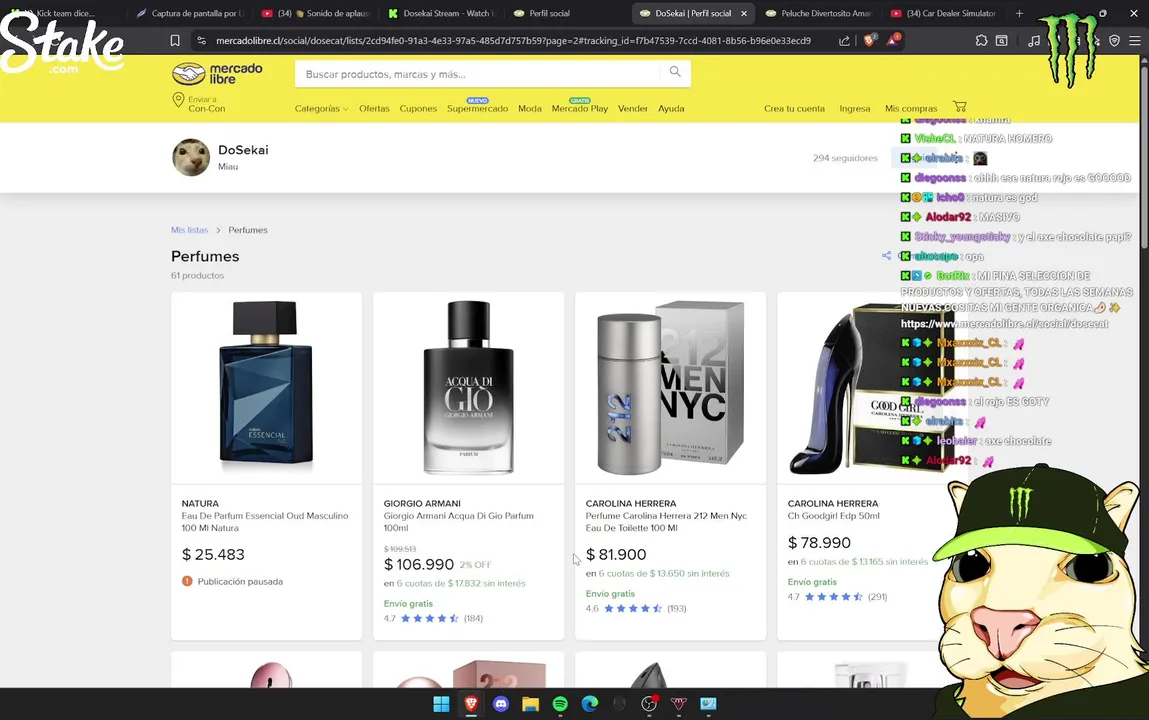The image size is (1149, 720).
Task: Click the DoSekai profile avatar
Action: (x=191, y=157)
